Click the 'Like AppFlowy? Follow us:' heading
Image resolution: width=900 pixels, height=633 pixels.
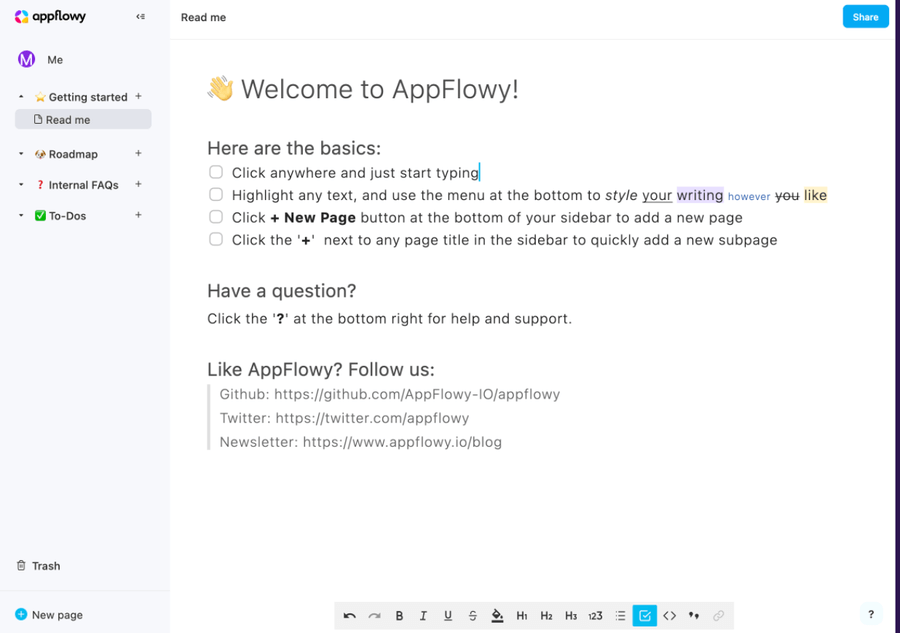pos(321,369)
